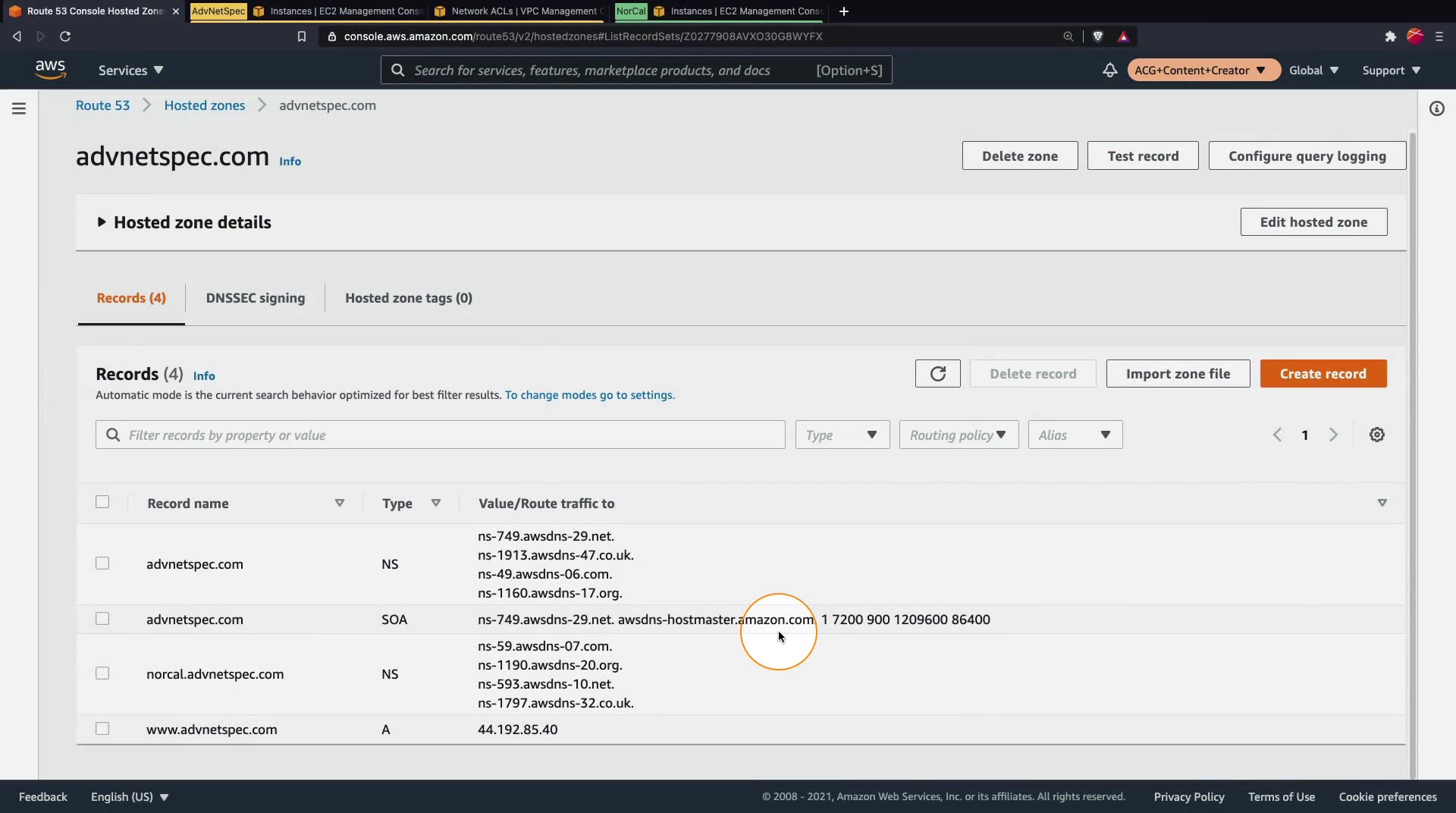Screen dimensions: 1456x813
Task: Open Info link beside Records (4) heading
Action: coord(204,375)
